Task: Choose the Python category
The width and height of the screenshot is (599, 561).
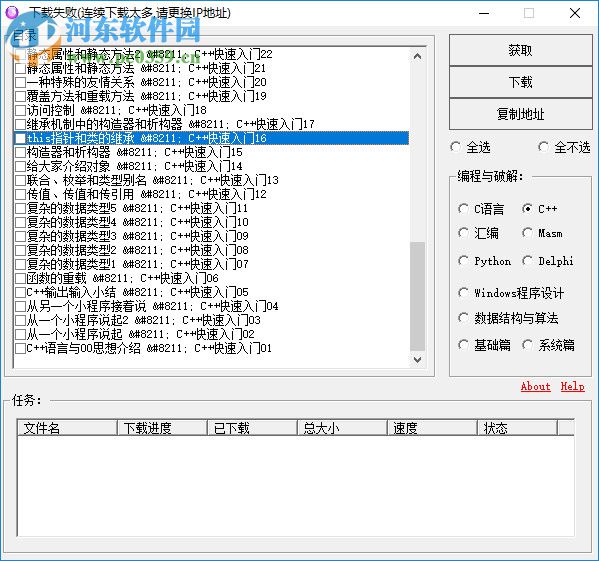Action: pos(463,261)
